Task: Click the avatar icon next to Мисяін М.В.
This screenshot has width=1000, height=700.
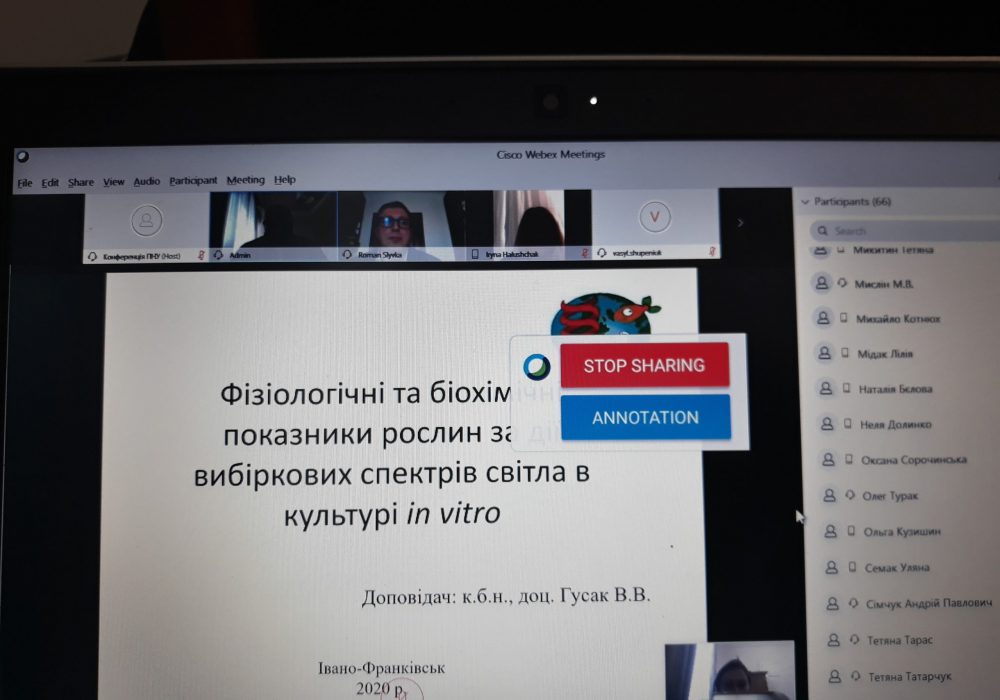Action: pos(821,284)
